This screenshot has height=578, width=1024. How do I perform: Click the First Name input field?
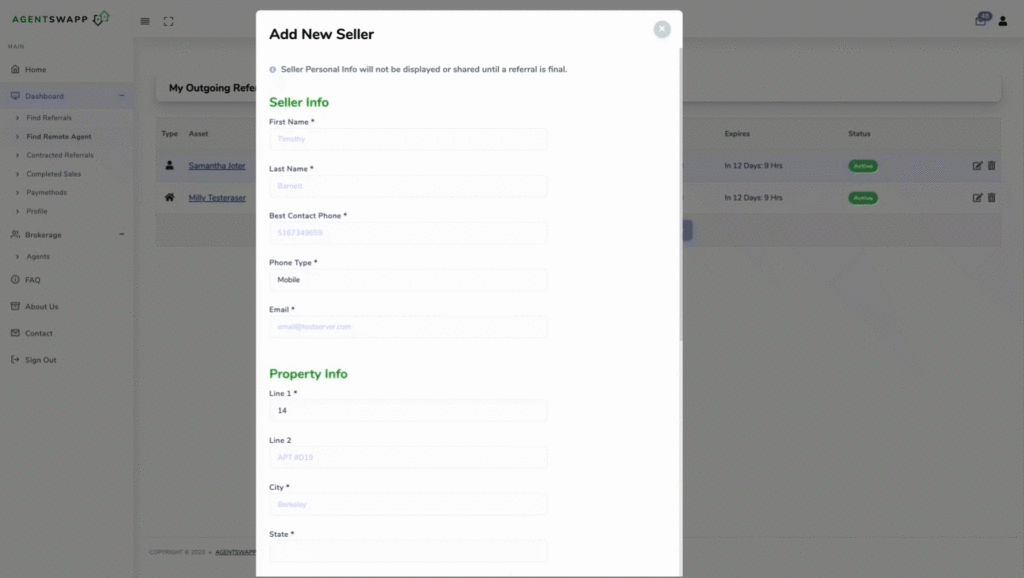[x=408, y=139]
